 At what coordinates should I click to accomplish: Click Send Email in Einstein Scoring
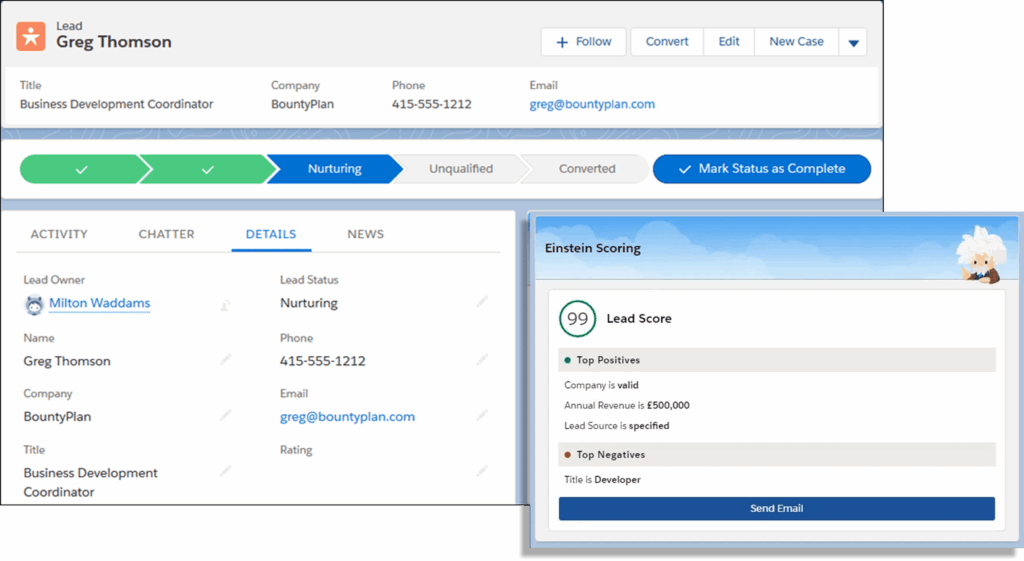[x=776, y=509]
